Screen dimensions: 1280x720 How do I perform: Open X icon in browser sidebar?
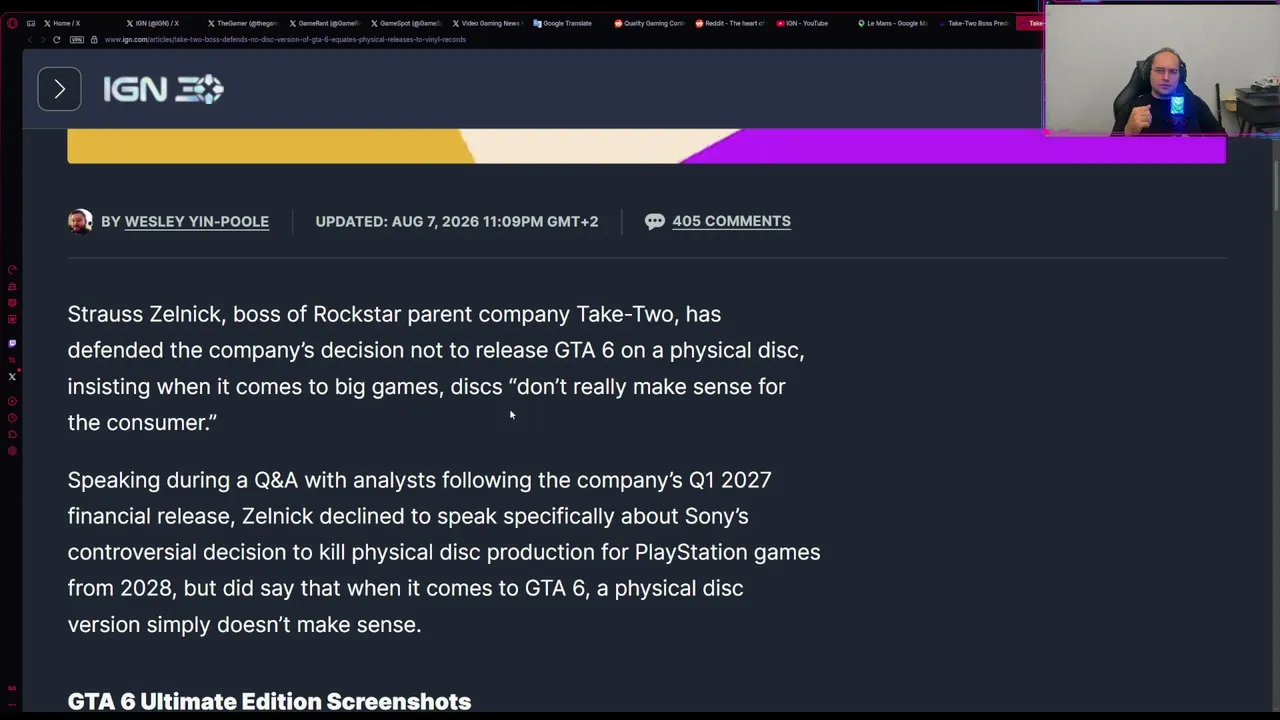pyautogui.click(x=12, y=377)
